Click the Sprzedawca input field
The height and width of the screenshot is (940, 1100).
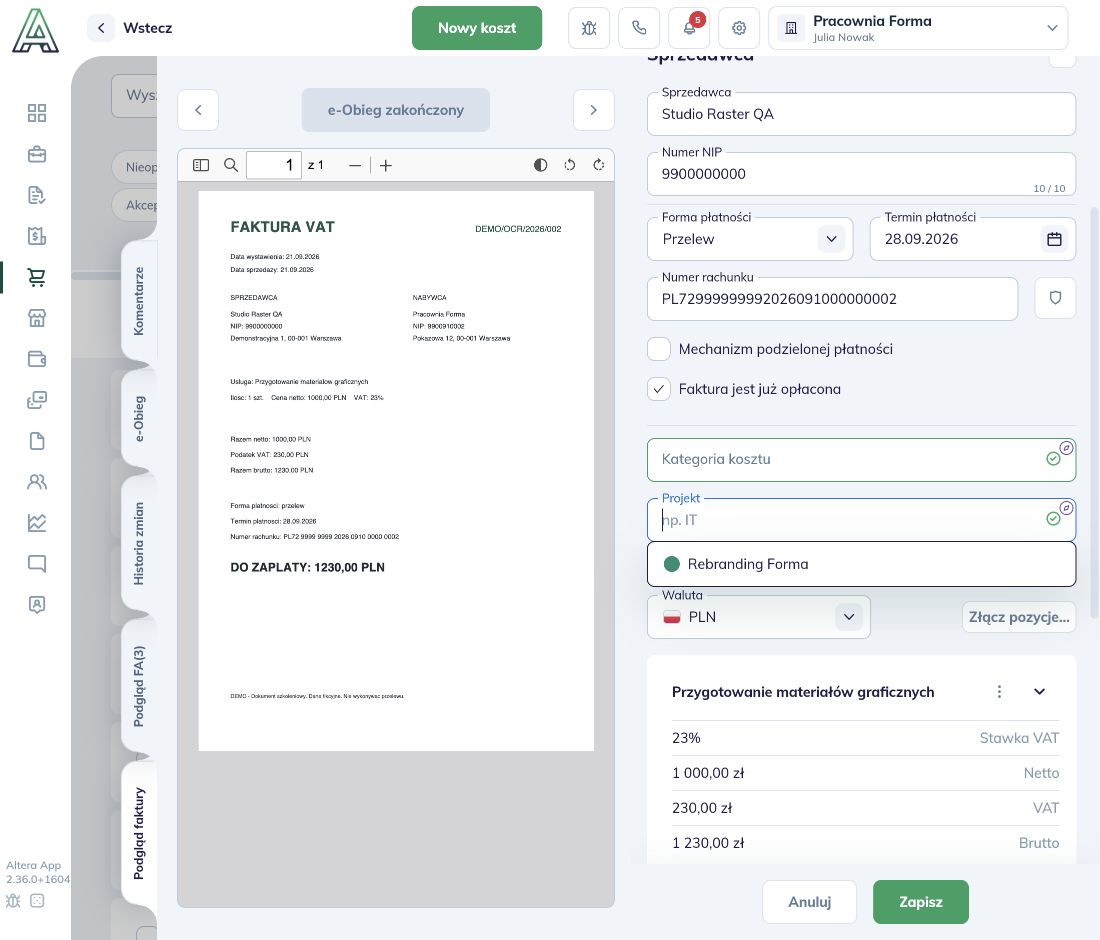861,114
